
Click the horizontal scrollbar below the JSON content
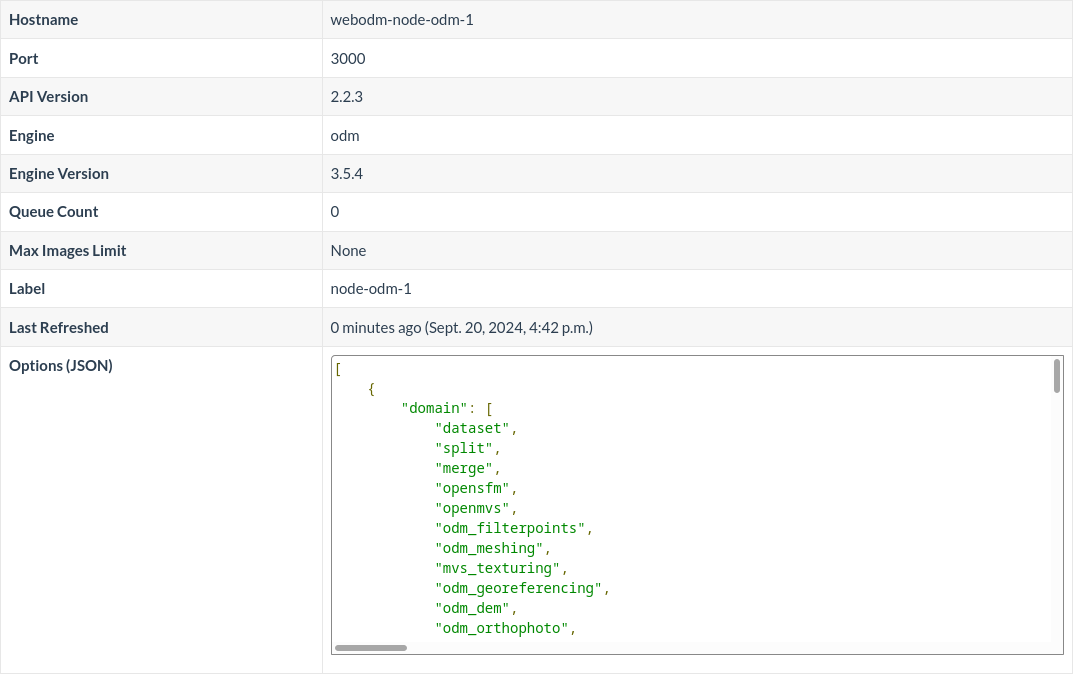[x=371, y=647]
